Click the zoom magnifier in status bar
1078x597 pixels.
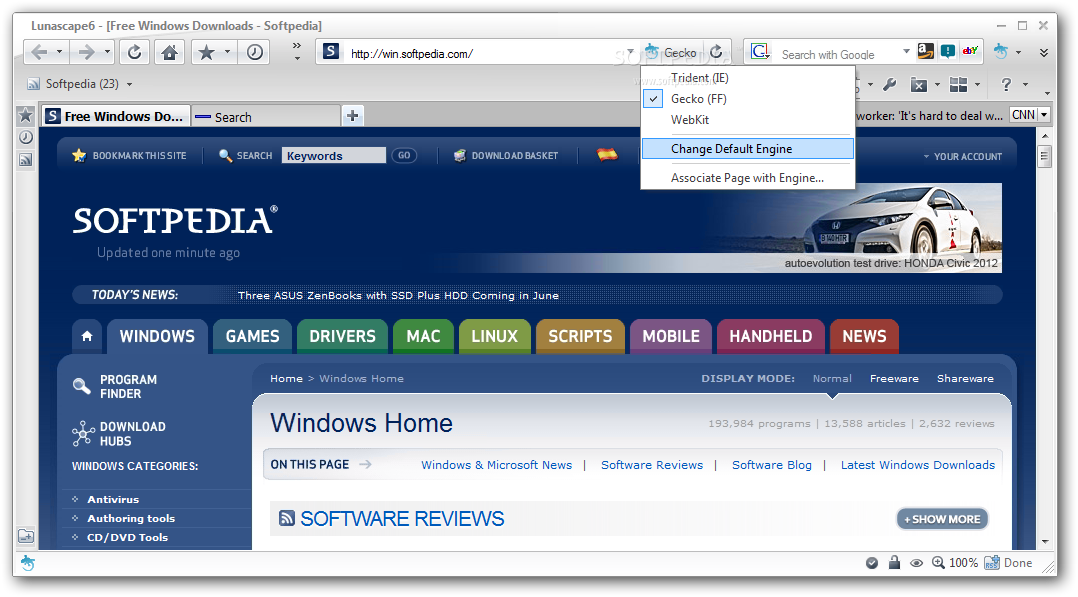point(938,563)
